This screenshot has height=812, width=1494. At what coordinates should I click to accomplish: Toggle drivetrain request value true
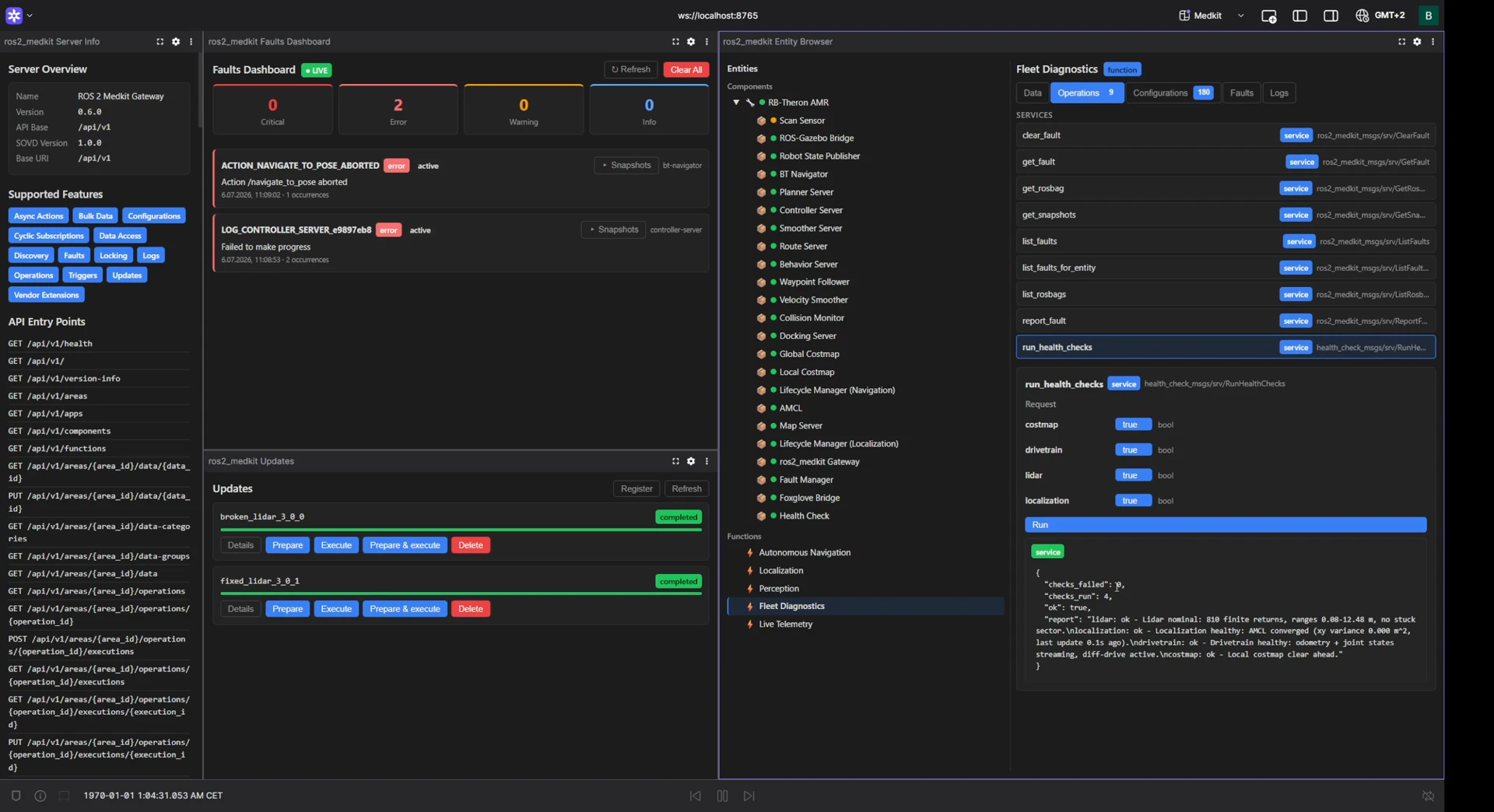(1133, 450)
